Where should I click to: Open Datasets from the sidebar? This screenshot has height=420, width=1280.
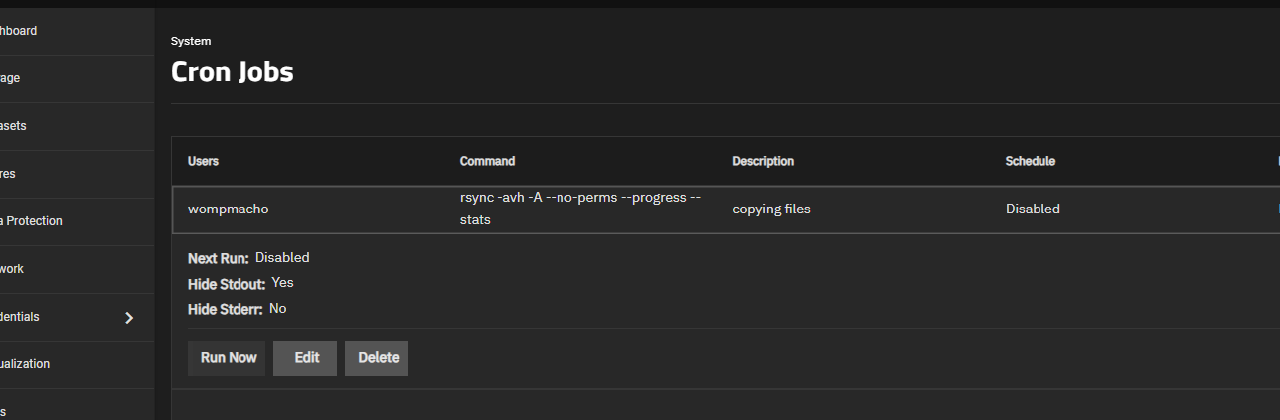click(13, 126)
